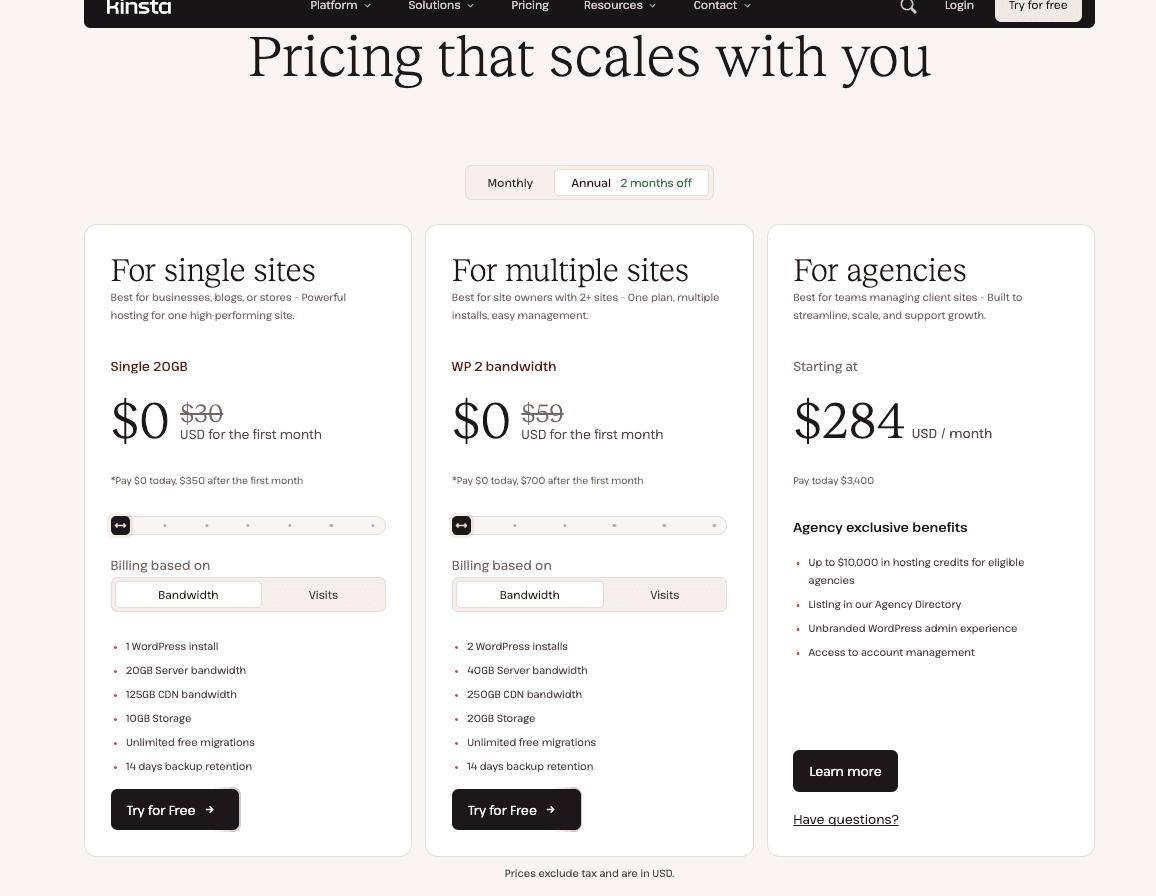1156x896 pixels.
Task: Click the search magnifier icon
Action: (908, 7)
